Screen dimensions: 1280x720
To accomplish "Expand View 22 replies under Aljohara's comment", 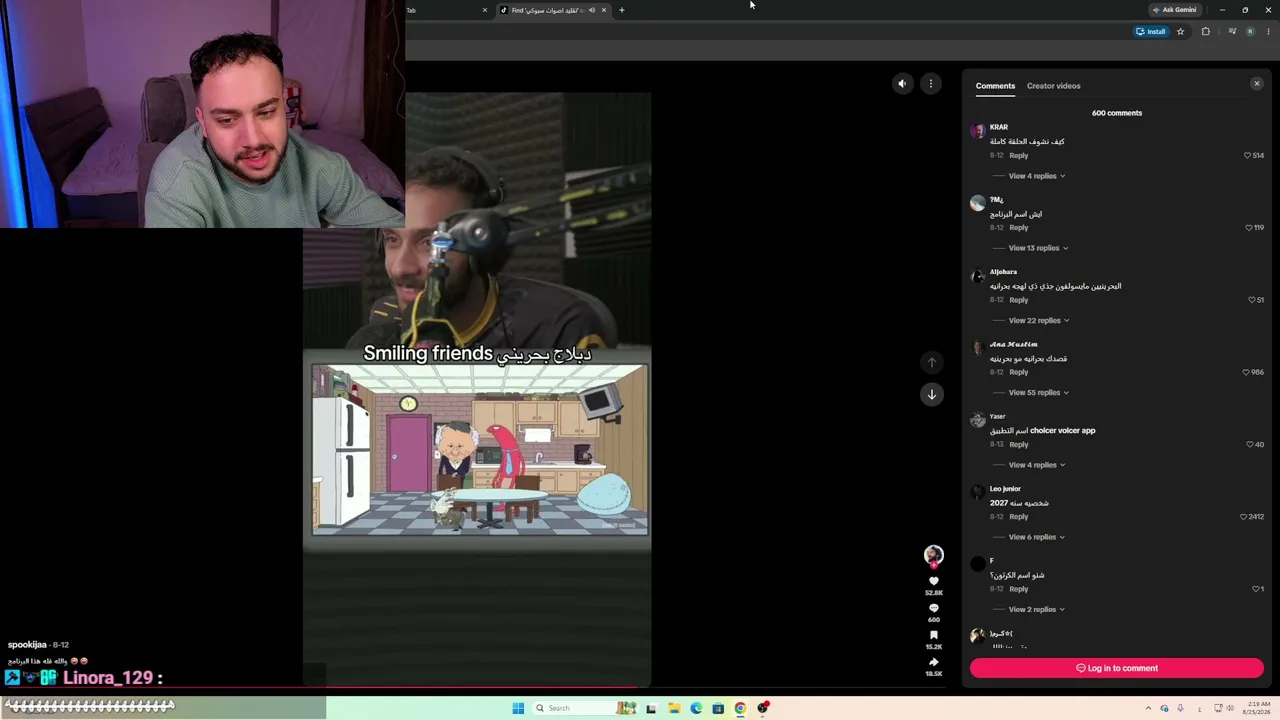I will (1039, 320).
